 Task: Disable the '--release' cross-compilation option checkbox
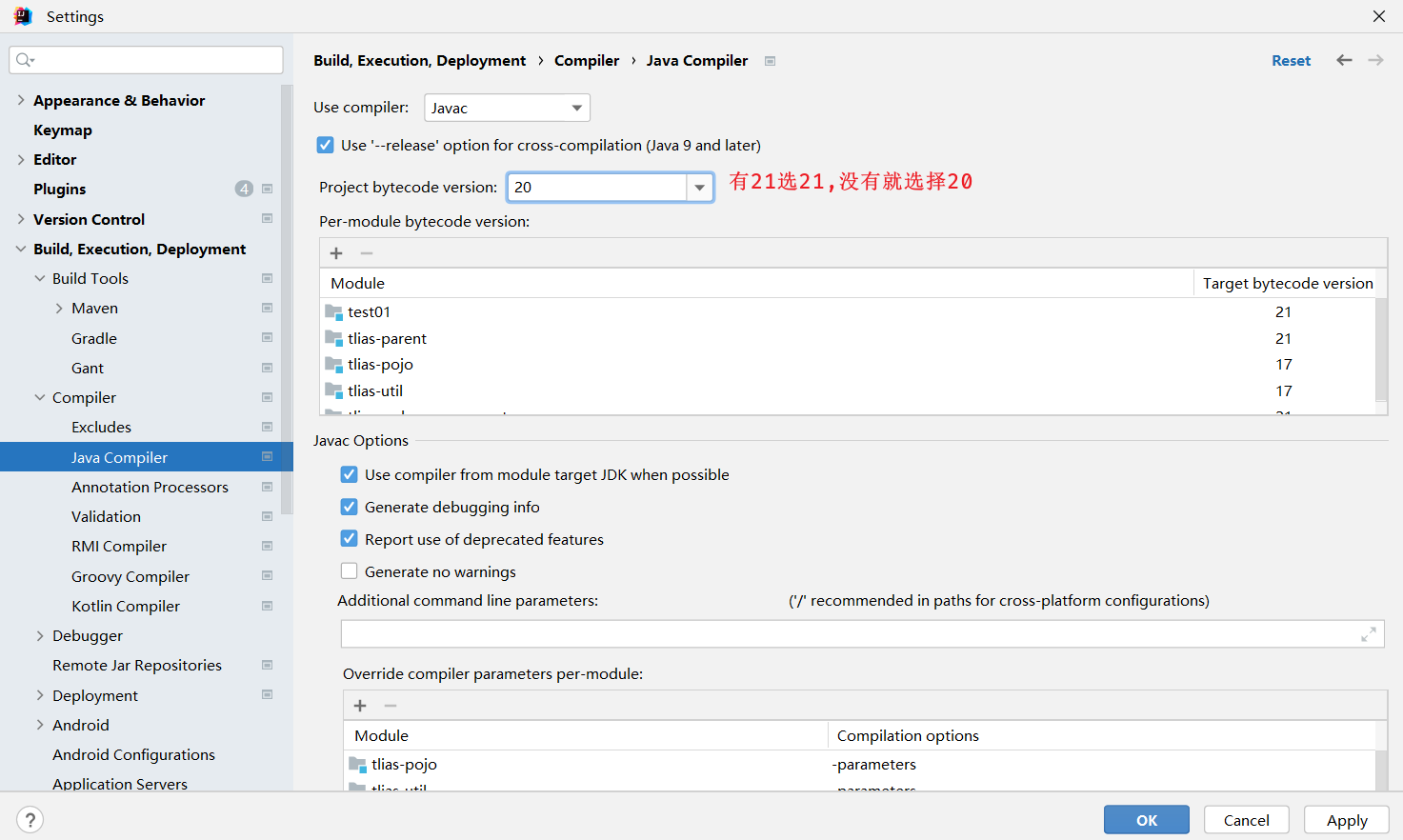(x=326, y=146)
